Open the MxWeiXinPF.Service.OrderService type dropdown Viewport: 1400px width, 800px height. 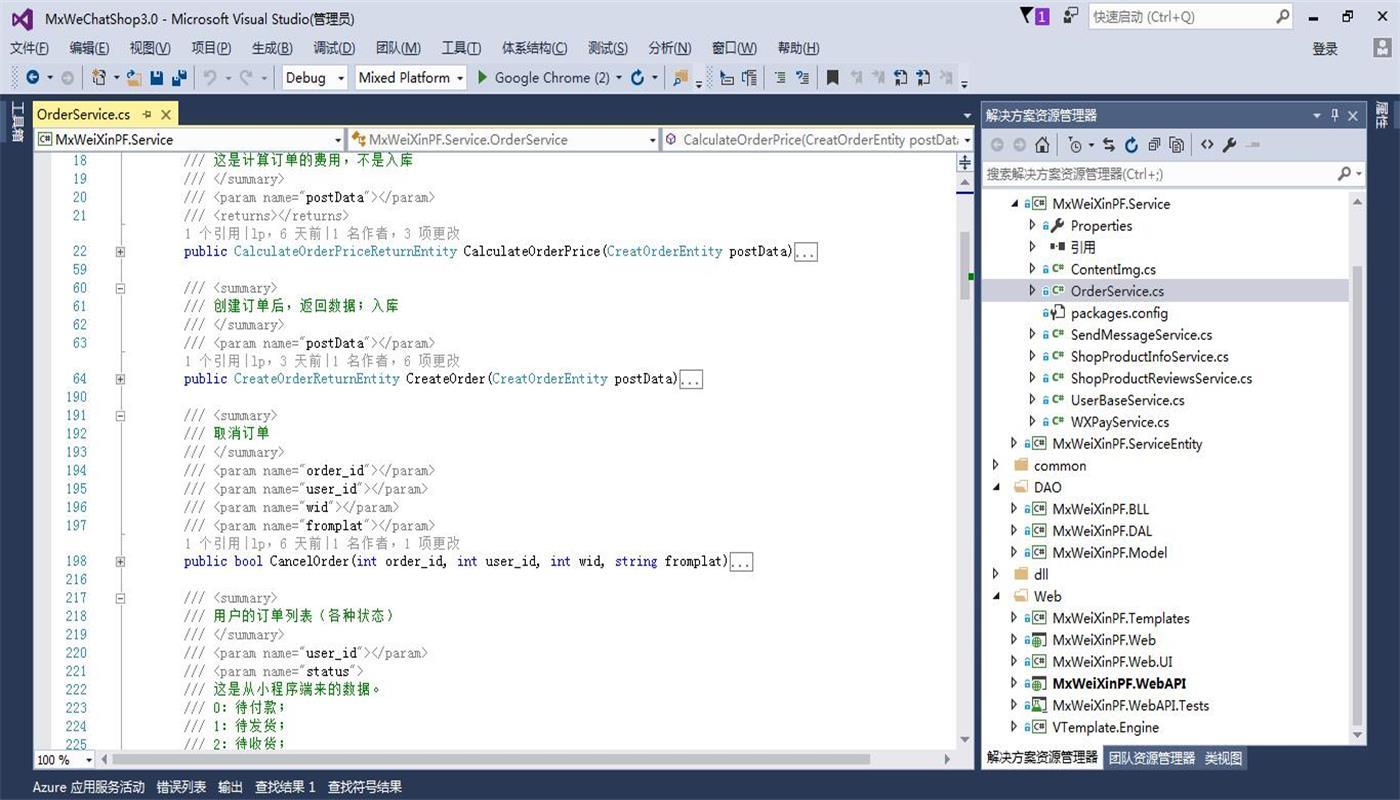(x=502, y=140)
